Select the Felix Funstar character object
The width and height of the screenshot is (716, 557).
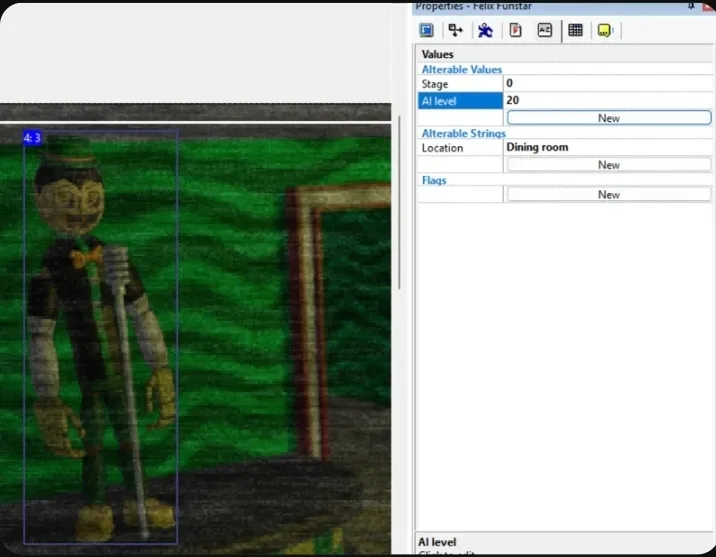100,337
